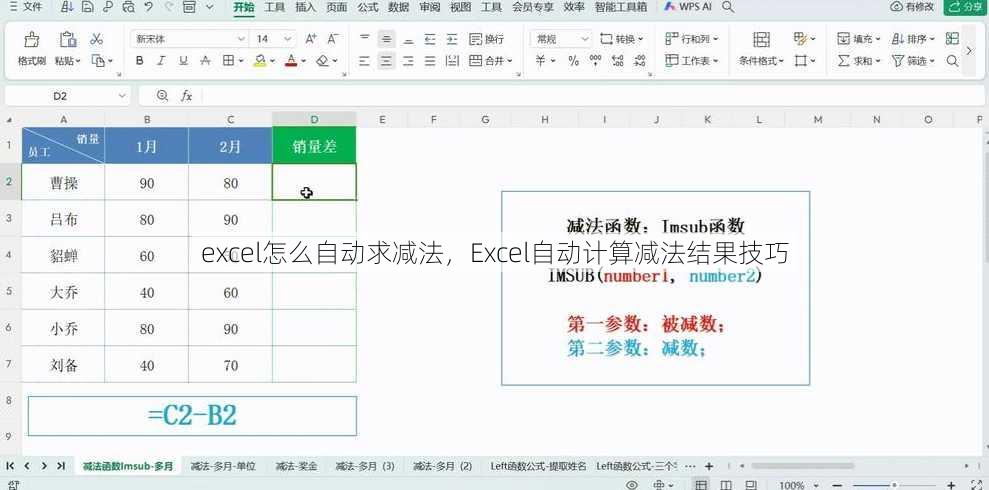Click the Find magnifier icon in ribbon
The width and height of the screenshot is (989, 490).
[952, 61]
